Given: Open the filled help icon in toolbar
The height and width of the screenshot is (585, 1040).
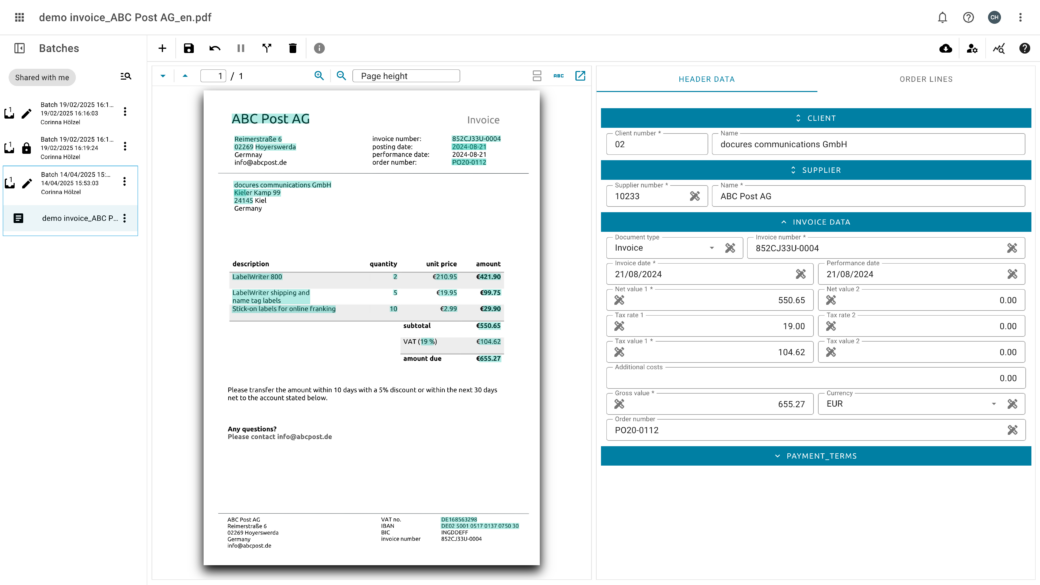Looking at the screenshot, I should pyautogui.click(x=1025, y=48).
